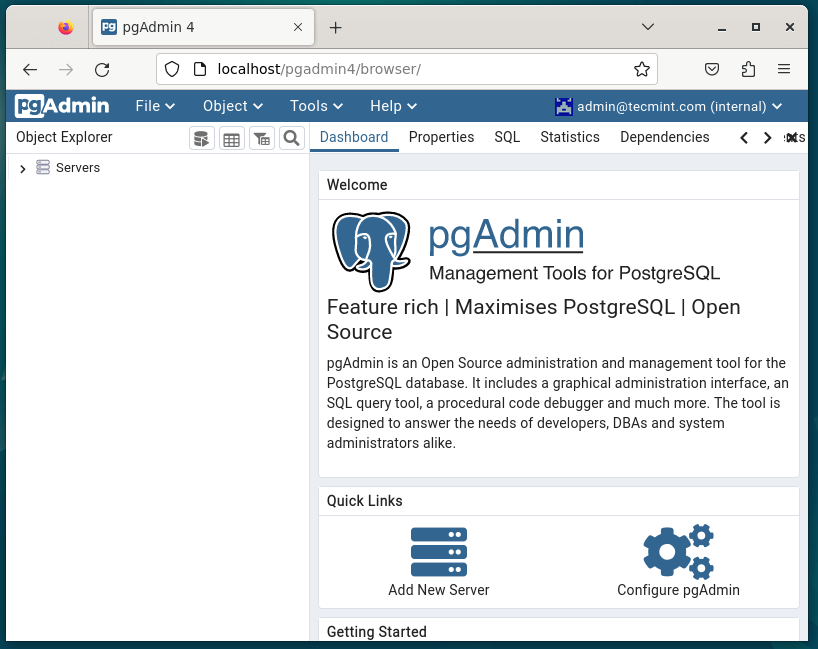Open the Tools menu

click(x=316, y=106)
